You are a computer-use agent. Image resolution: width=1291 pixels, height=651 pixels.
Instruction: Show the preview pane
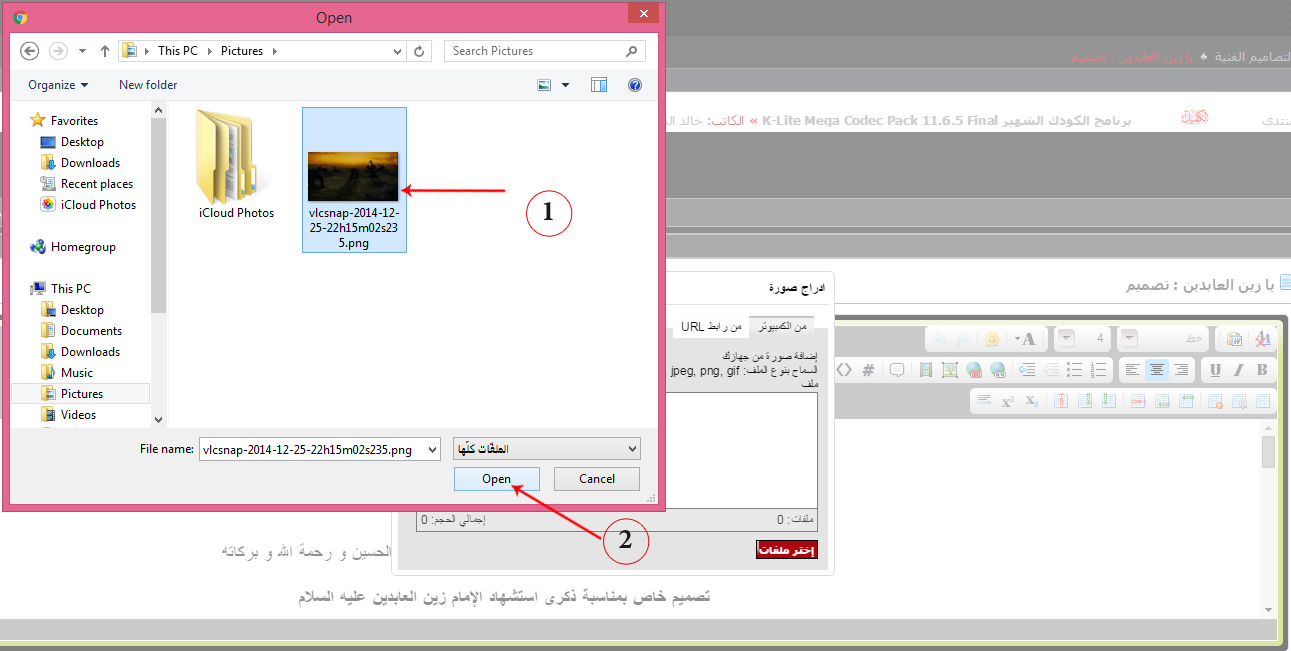tap(599, 85)
